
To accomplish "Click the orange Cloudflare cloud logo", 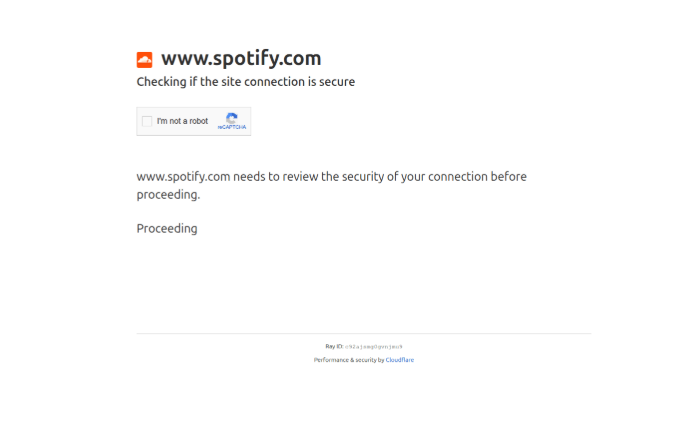I will tap(144, 60).
